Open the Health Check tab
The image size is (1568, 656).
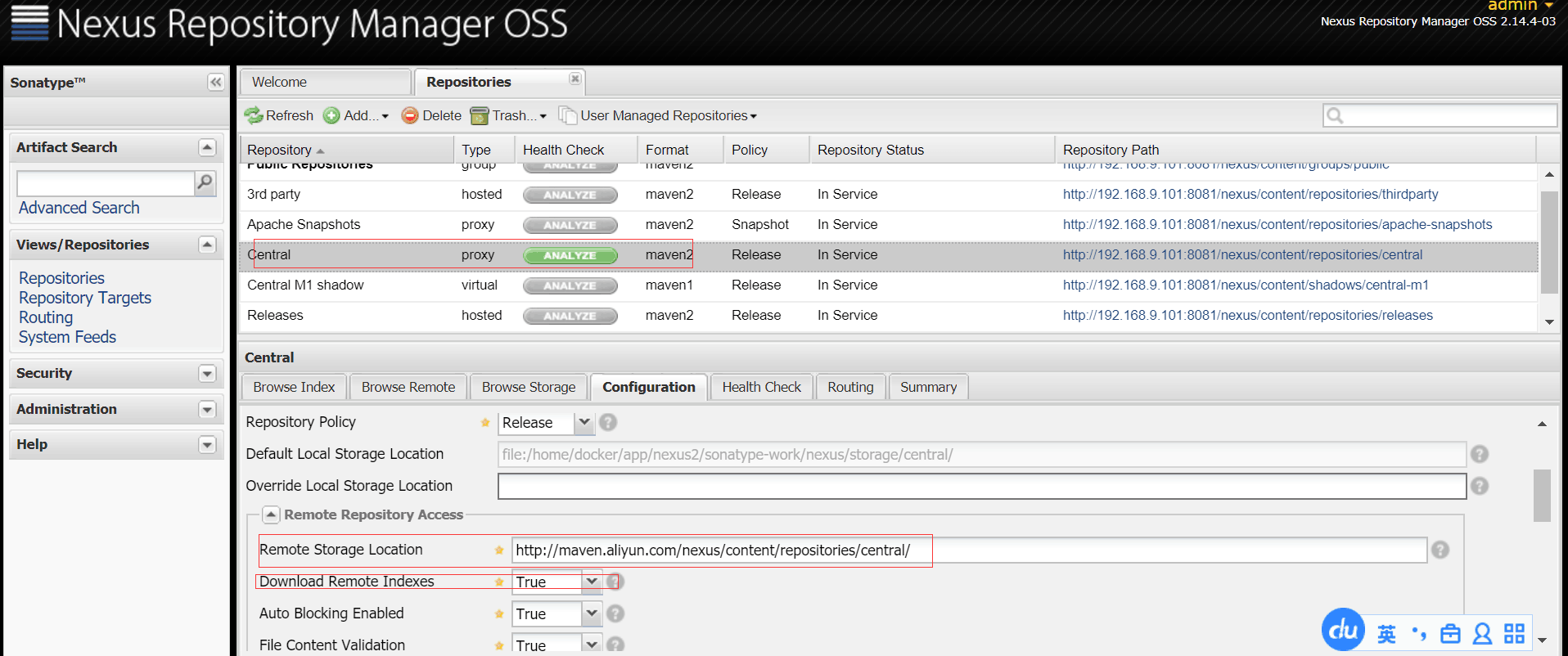pos(761,387)
